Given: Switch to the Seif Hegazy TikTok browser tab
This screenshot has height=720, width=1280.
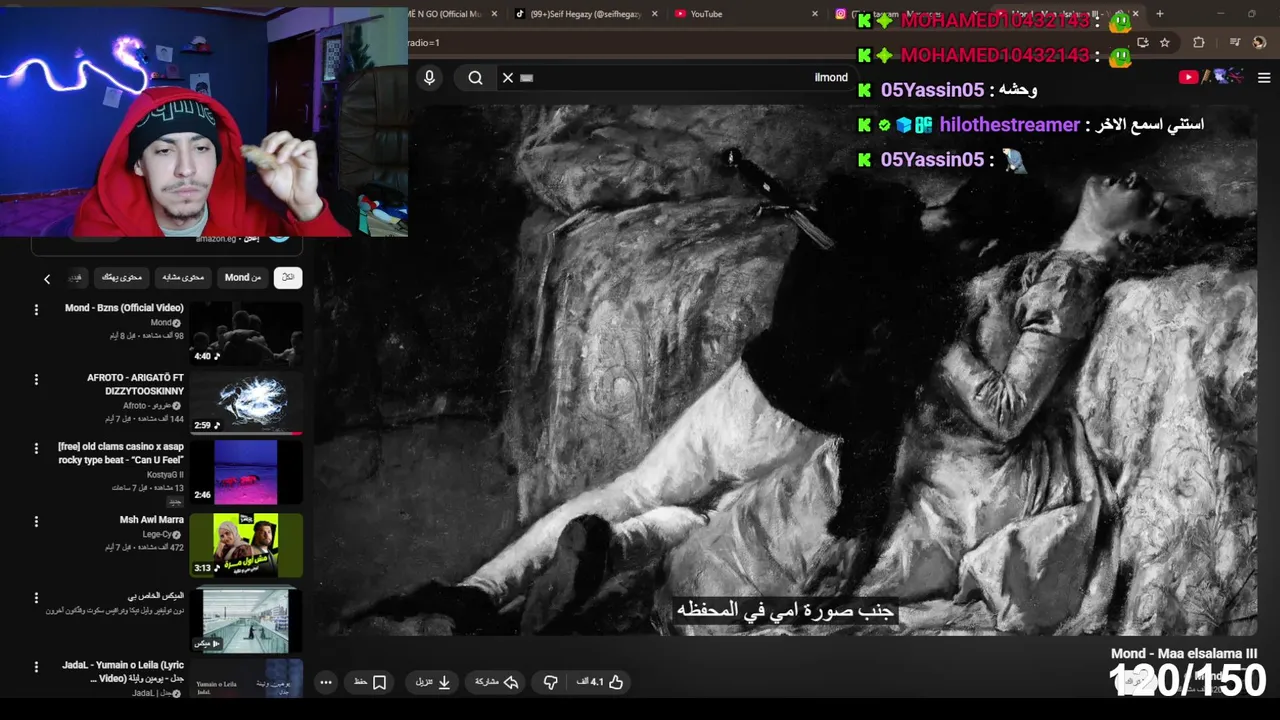Looking at the screenshot, I should tap(585, 14).
